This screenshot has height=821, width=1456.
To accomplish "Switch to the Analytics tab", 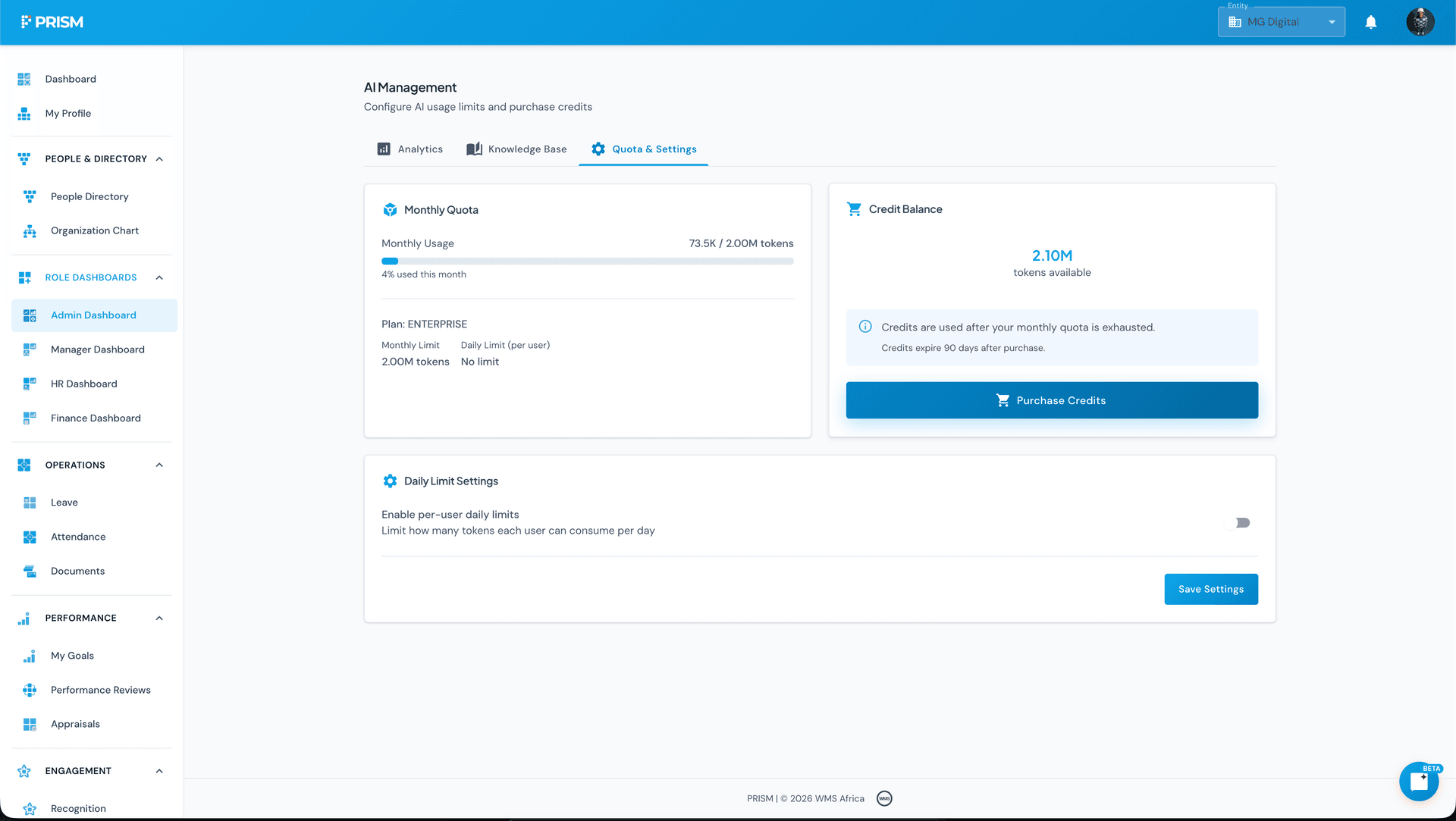I will (x=409, y=149).
